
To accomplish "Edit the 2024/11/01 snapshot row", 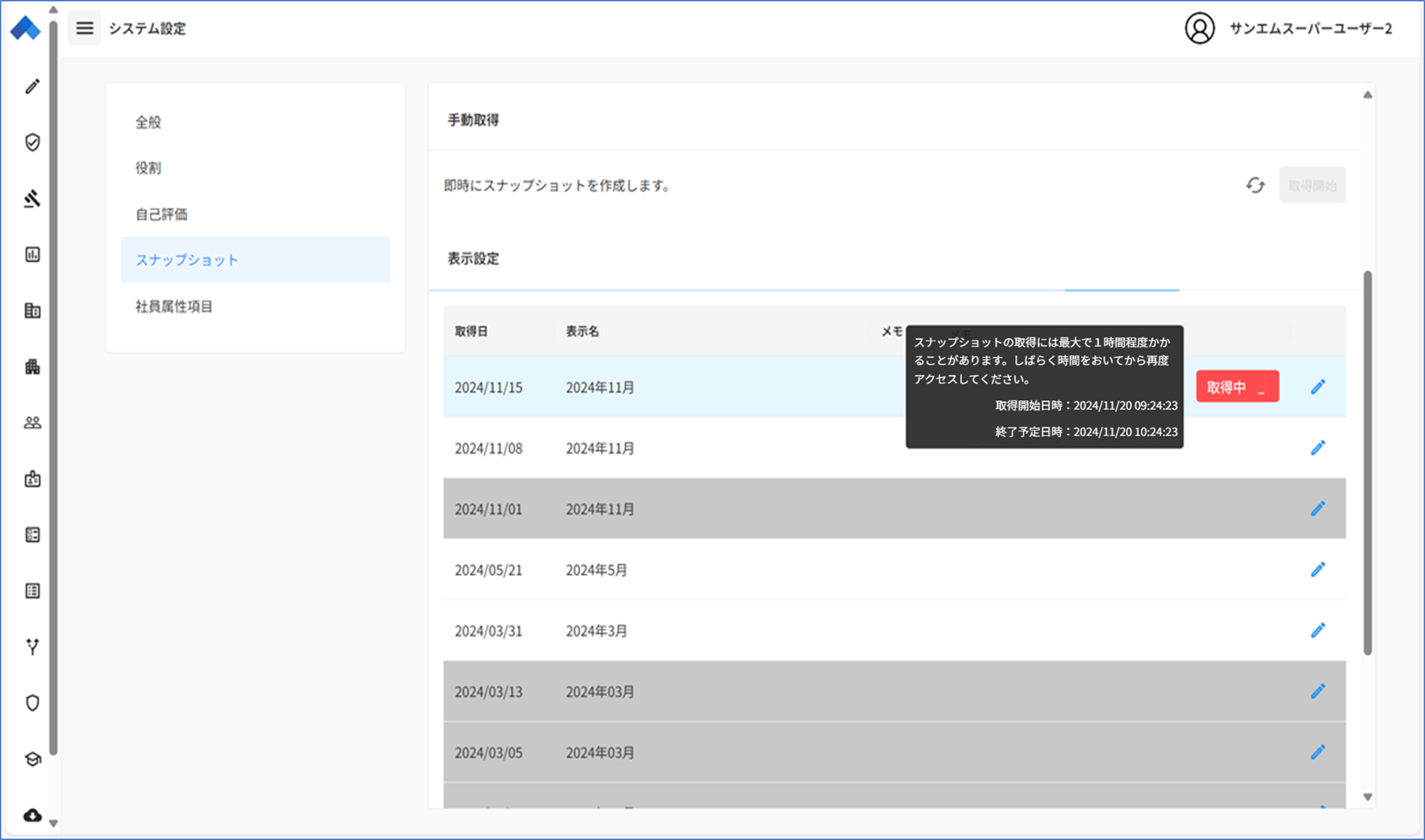I will point(1317,509).
